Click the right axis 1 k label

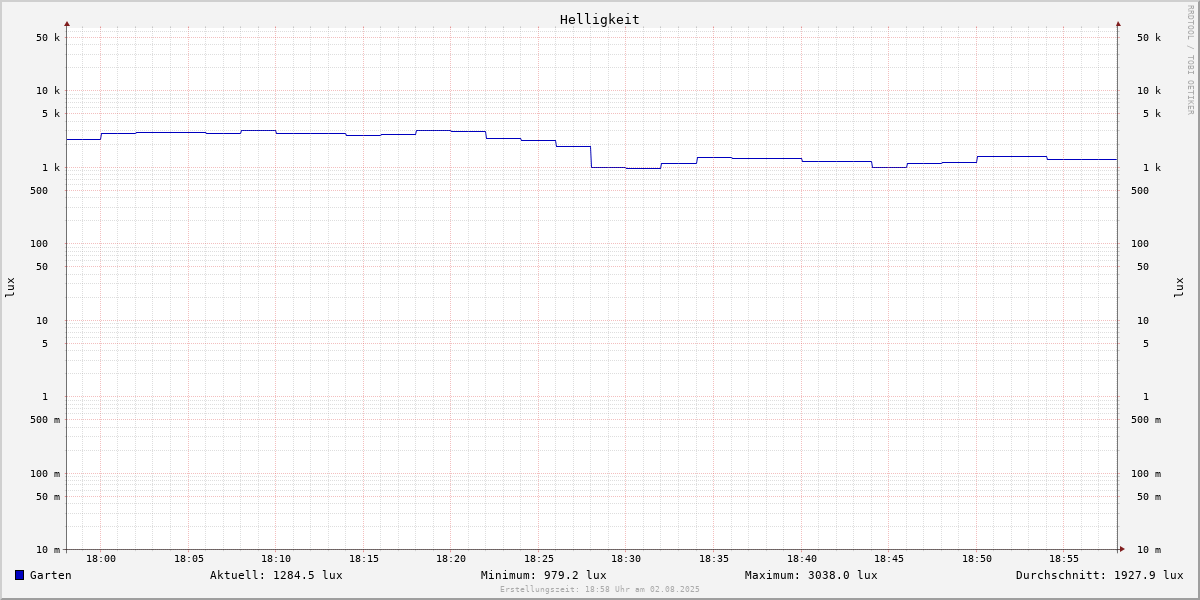pos(1152,168)
